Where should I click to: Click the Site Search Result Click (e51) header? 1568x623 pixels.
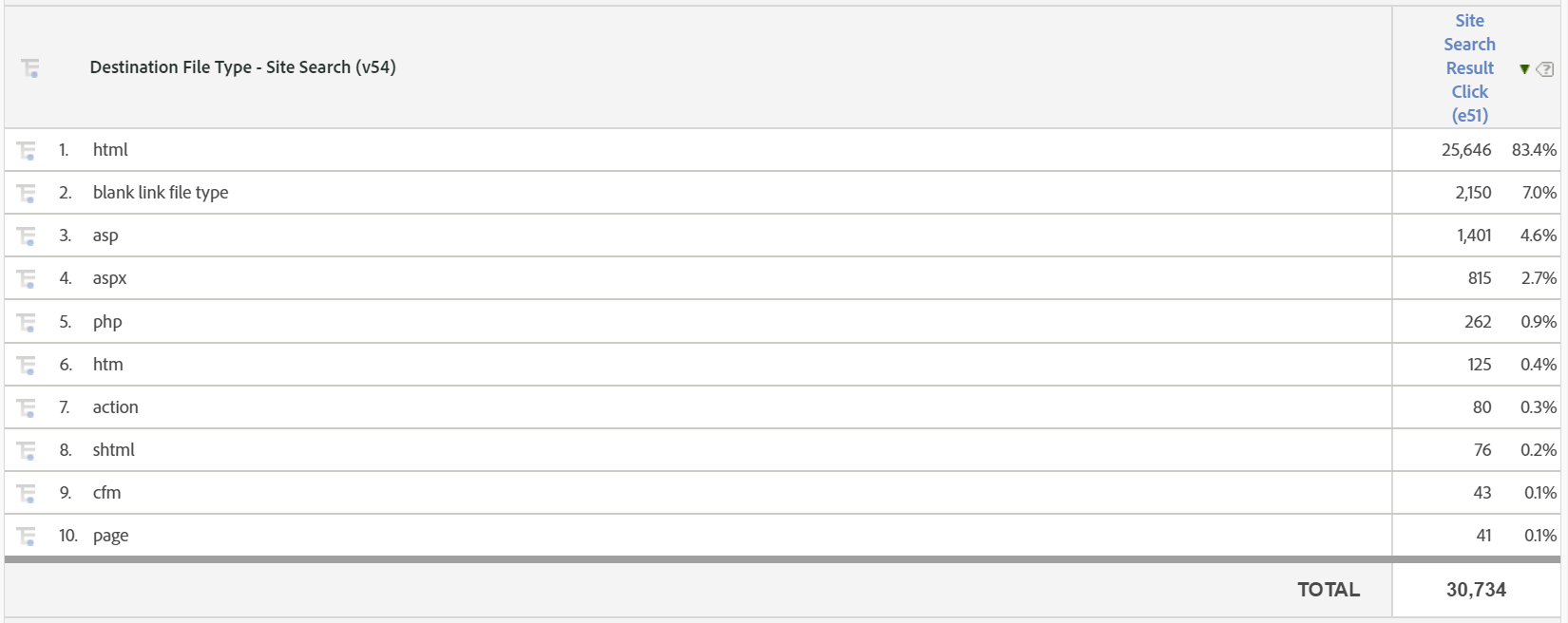(1468, 67)
